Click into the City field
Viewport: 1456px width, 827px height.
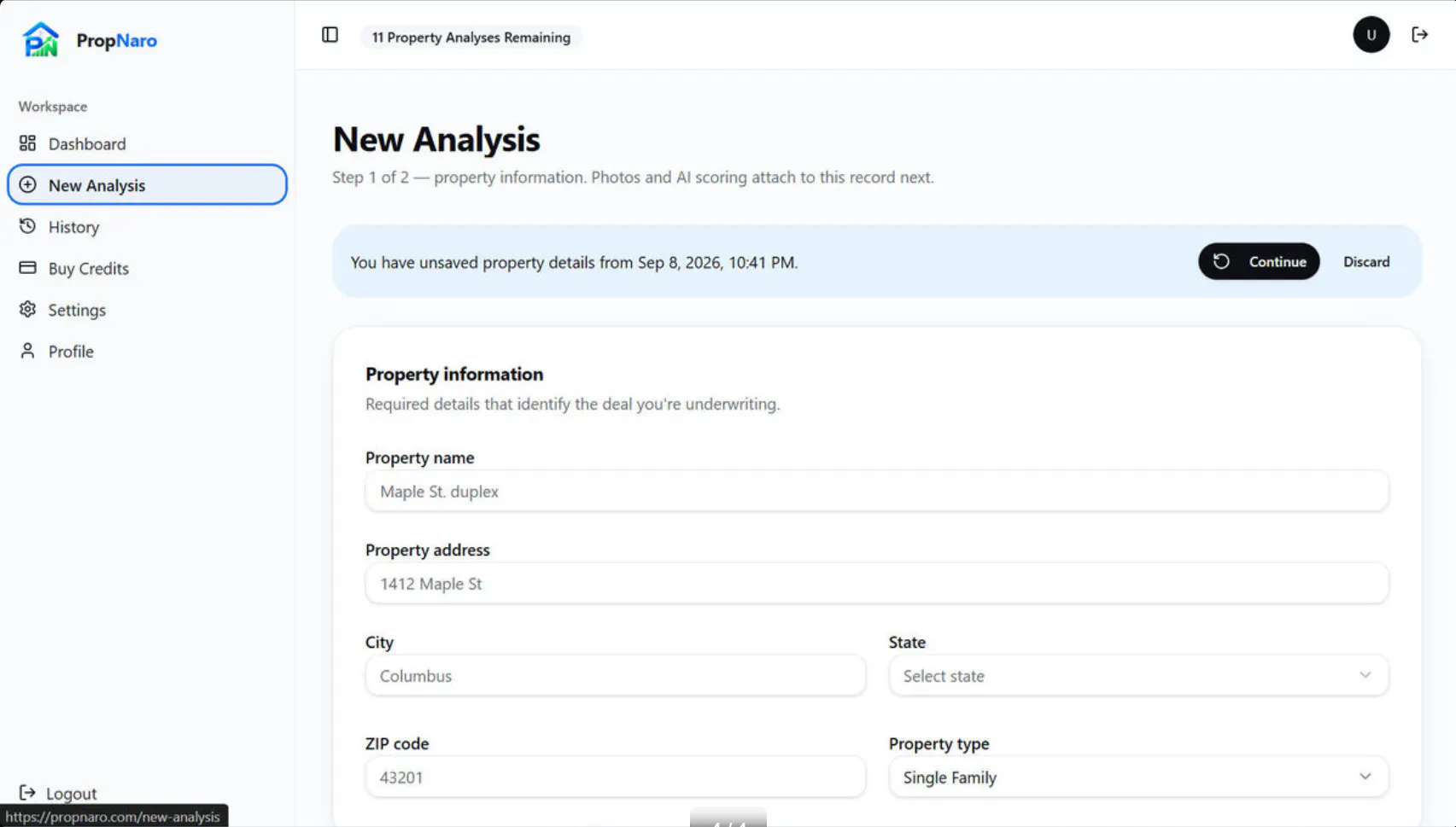tap(615, 676)
